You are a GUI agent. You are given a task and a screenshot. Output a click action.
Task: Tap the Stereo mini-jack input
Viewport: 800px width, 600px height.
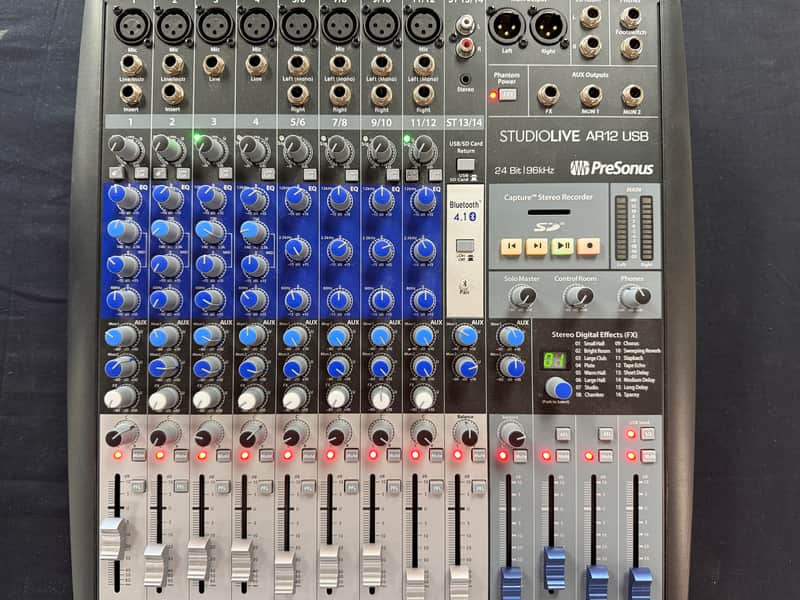click(465, 79)
